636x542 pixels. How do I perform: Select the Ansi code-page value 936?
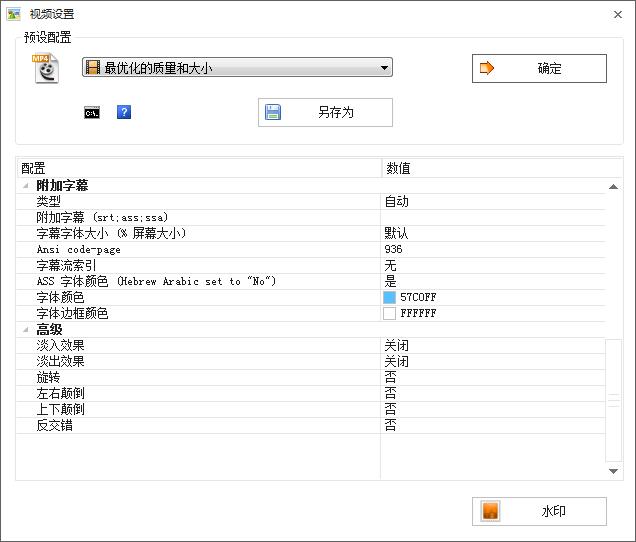pos(393,249)
